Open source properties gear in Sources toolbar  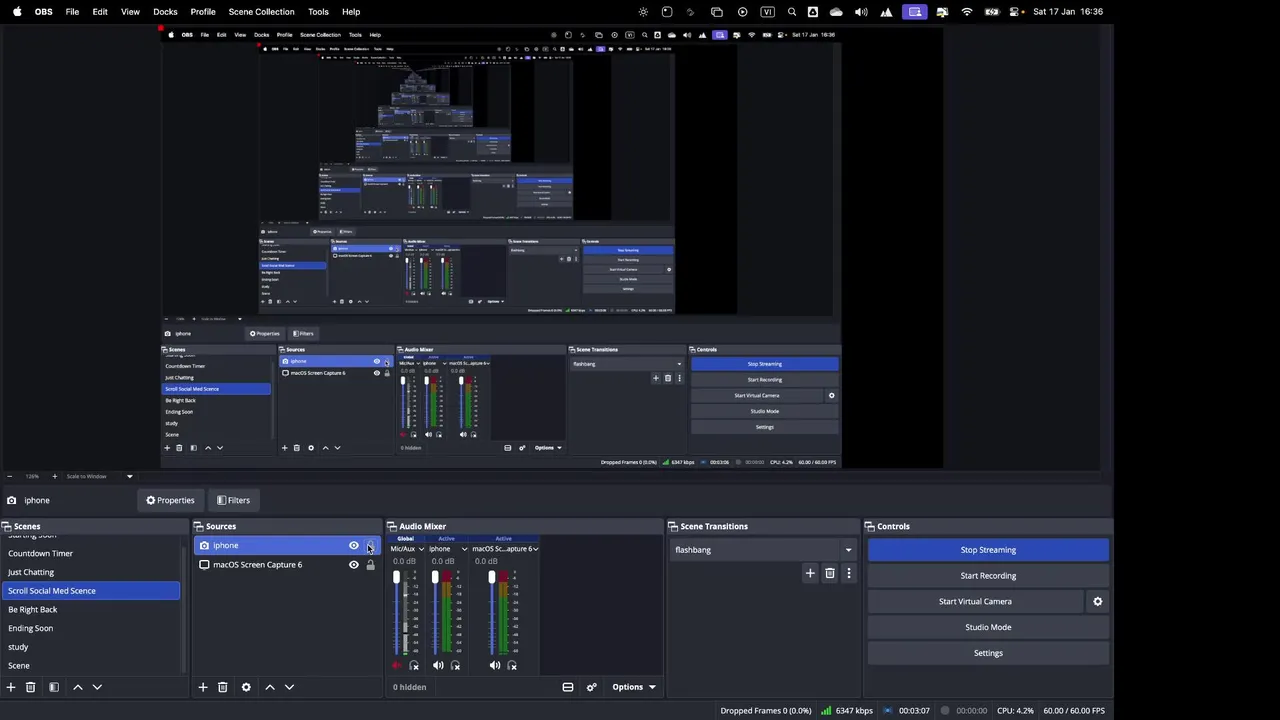pos(246,687)
